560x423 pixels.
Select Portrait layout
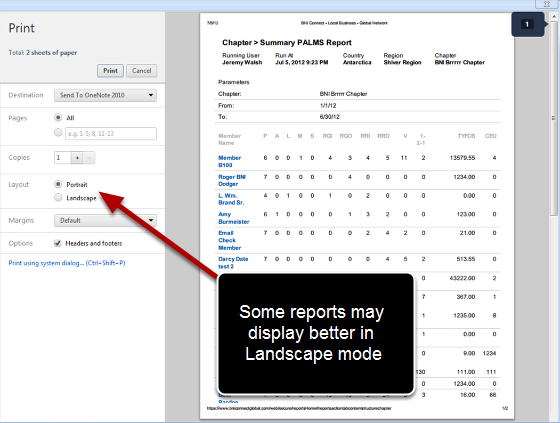(x=58, y=184)
